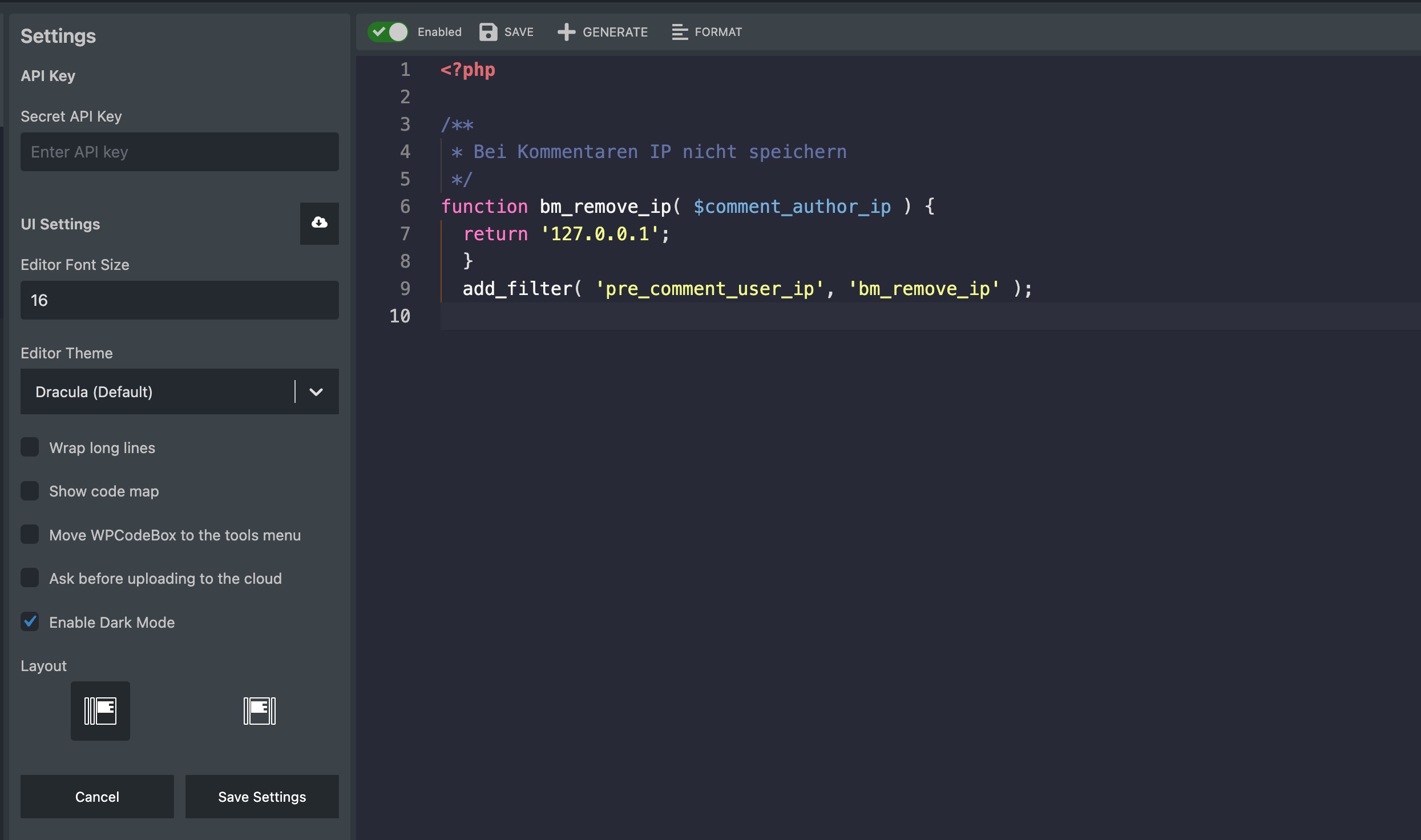Enable the Show code map option
The width and height of the screenshot is (1421, 840).
[x=29, y=491]
